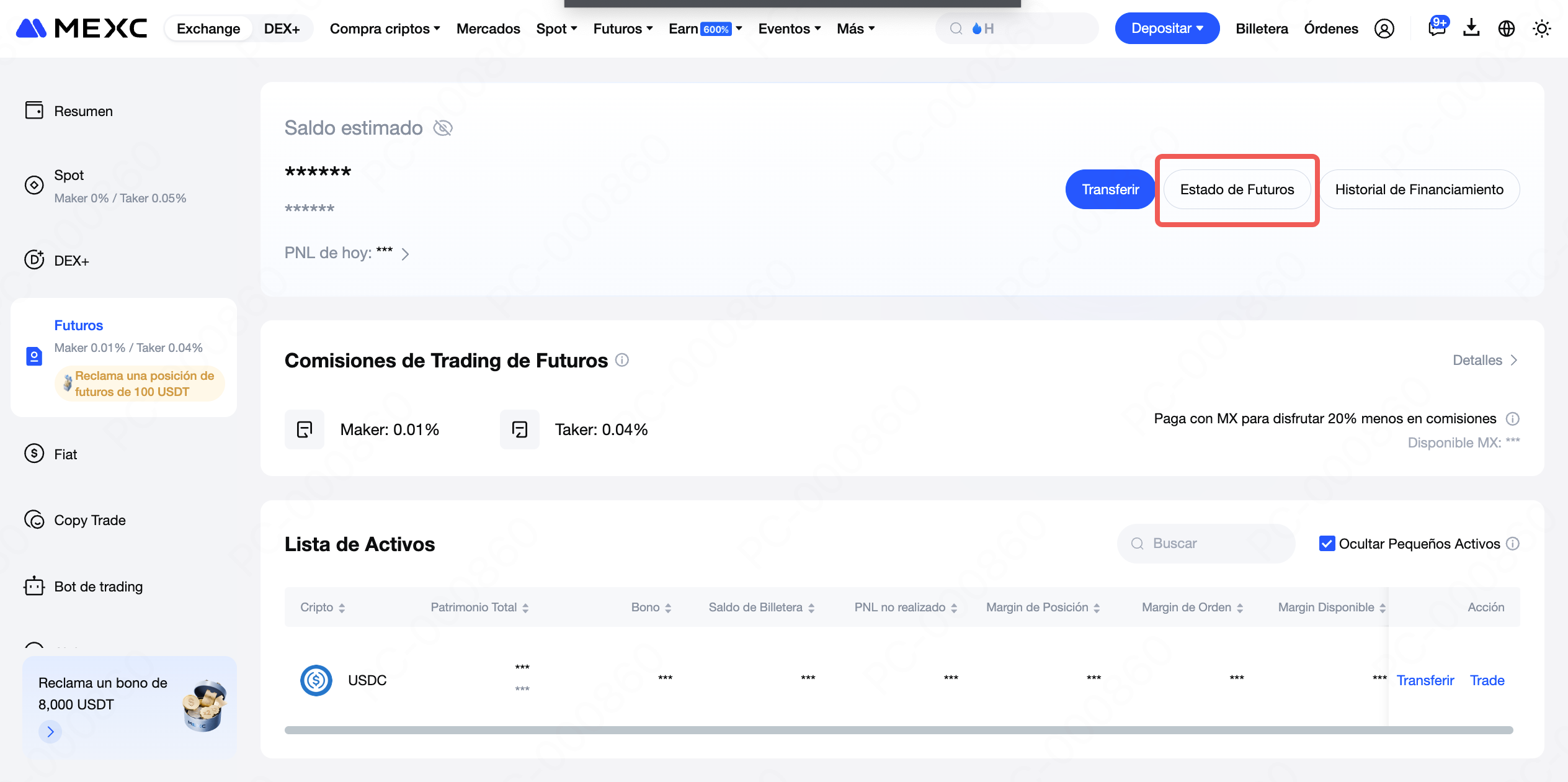Open Copy Trade in sidebar
Screen dimensions: 1568x782
point(90,520)
